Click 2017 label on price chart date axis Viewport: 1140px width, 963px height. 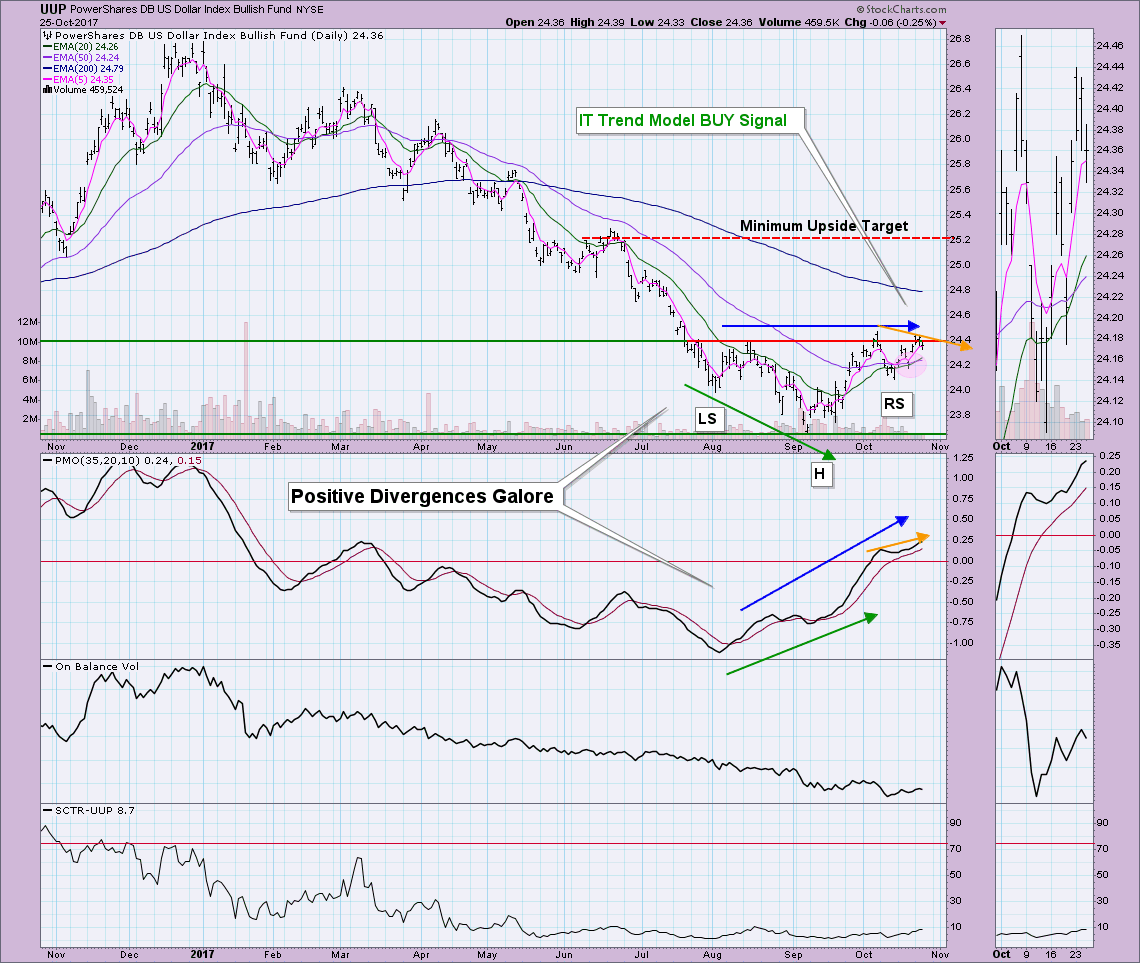(x=202, y=446)
